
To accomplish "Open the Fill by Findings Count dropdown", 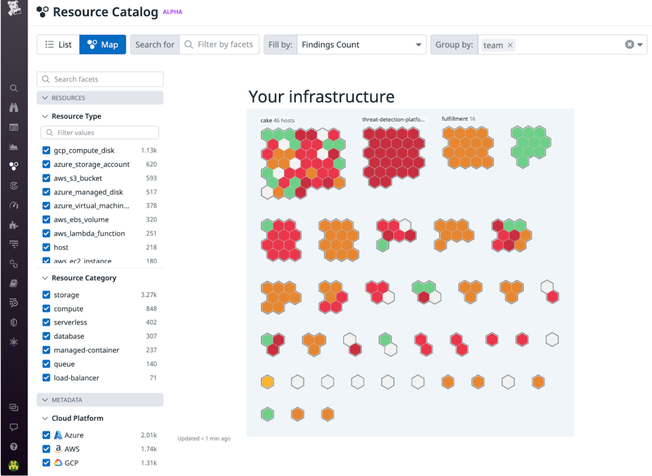I will coord(365,45).
